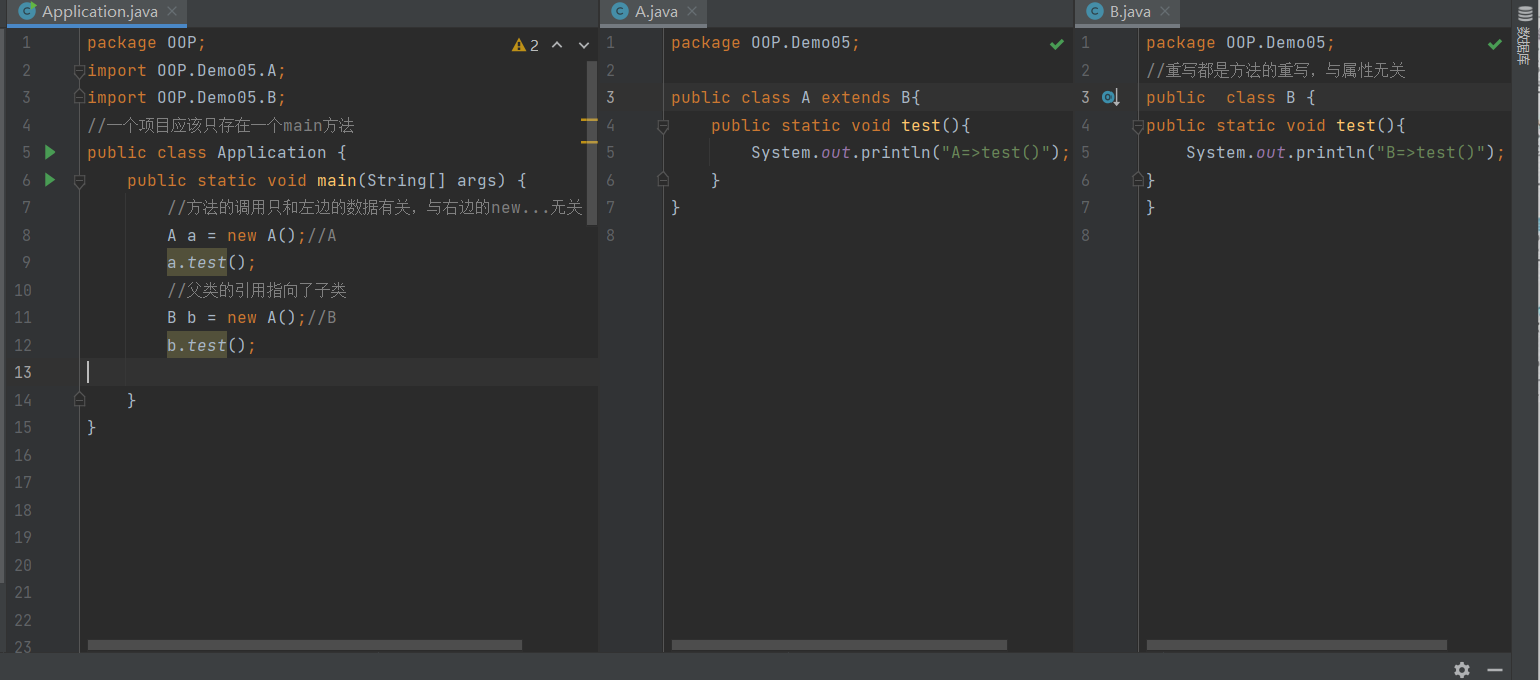Click the Application.java vertical scrollbar

[x=592, y=143]
